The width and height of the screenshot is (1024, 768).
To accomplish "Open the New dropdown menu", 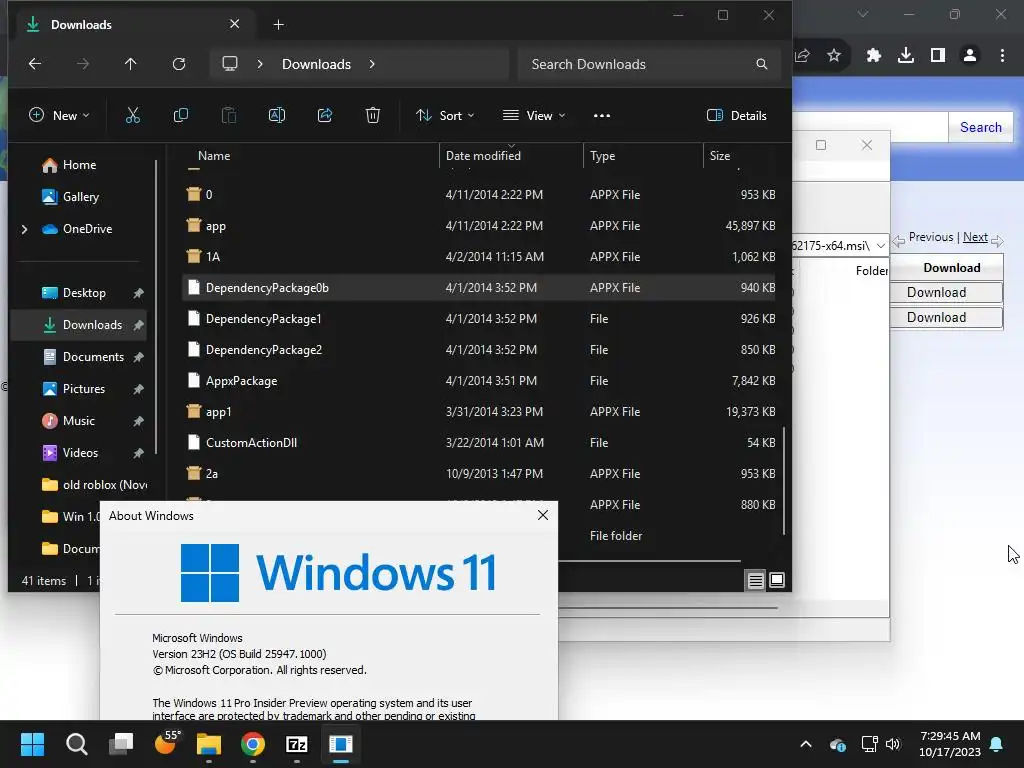I will tap(59, 116).
